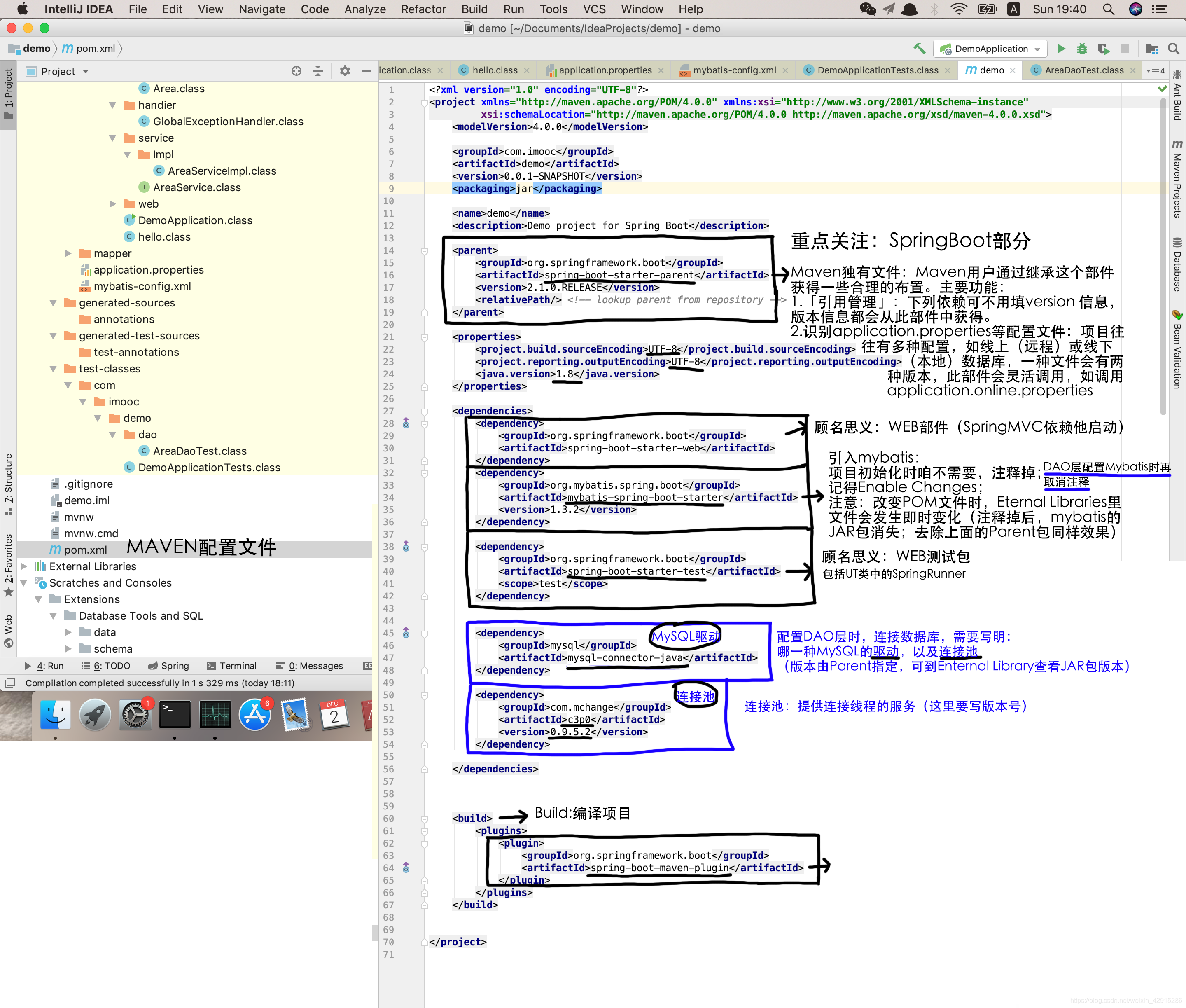Click the Stop square icon in toolbar

click(1125, 49)
